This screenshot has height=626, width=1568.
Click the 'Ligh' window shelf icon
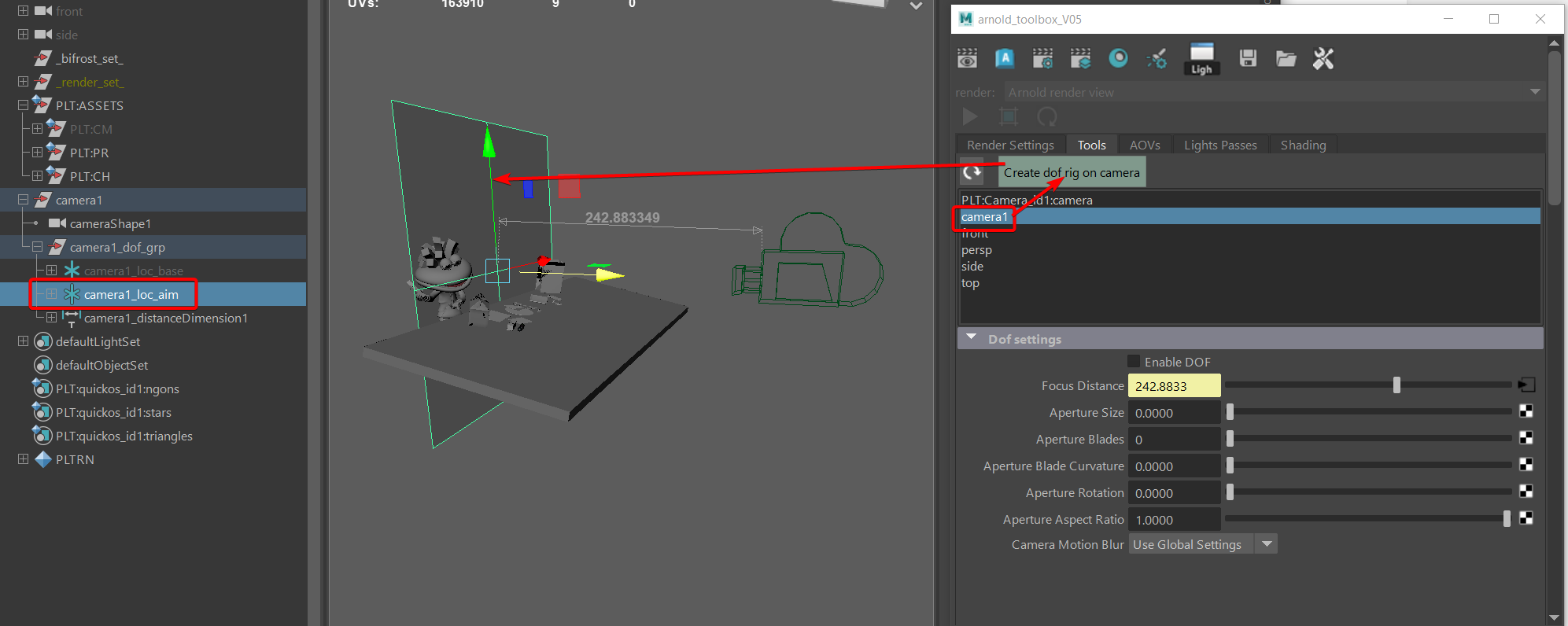[1201, 59]
